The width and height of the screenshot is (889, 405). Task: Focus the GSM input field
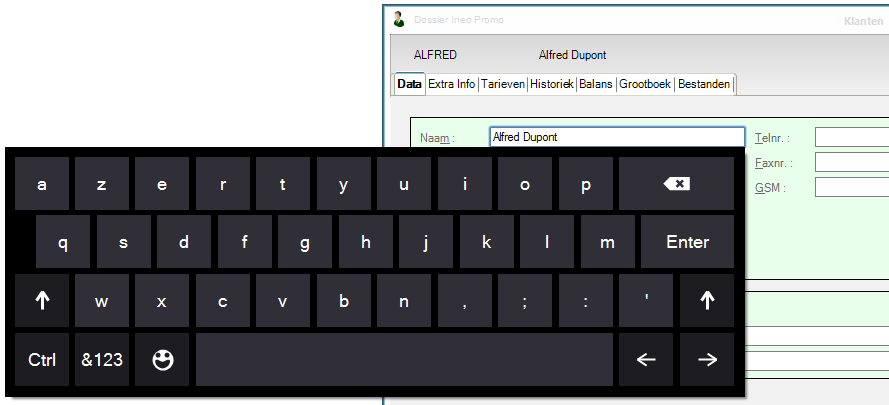coord(851,188)
